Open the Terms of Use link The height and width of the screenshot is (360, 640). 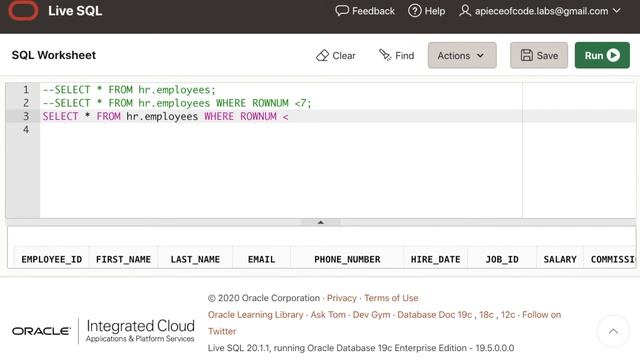tap(391, 298)
